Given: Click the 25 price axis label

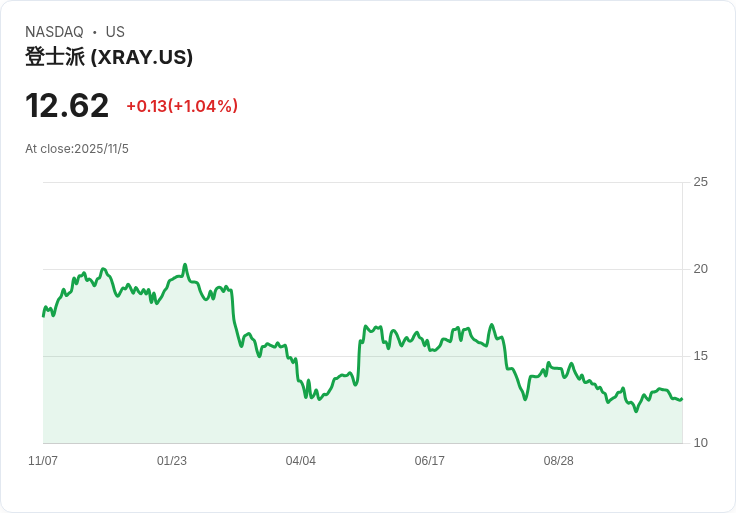Looking at the screenshot, I should click(x=700, y=182).
